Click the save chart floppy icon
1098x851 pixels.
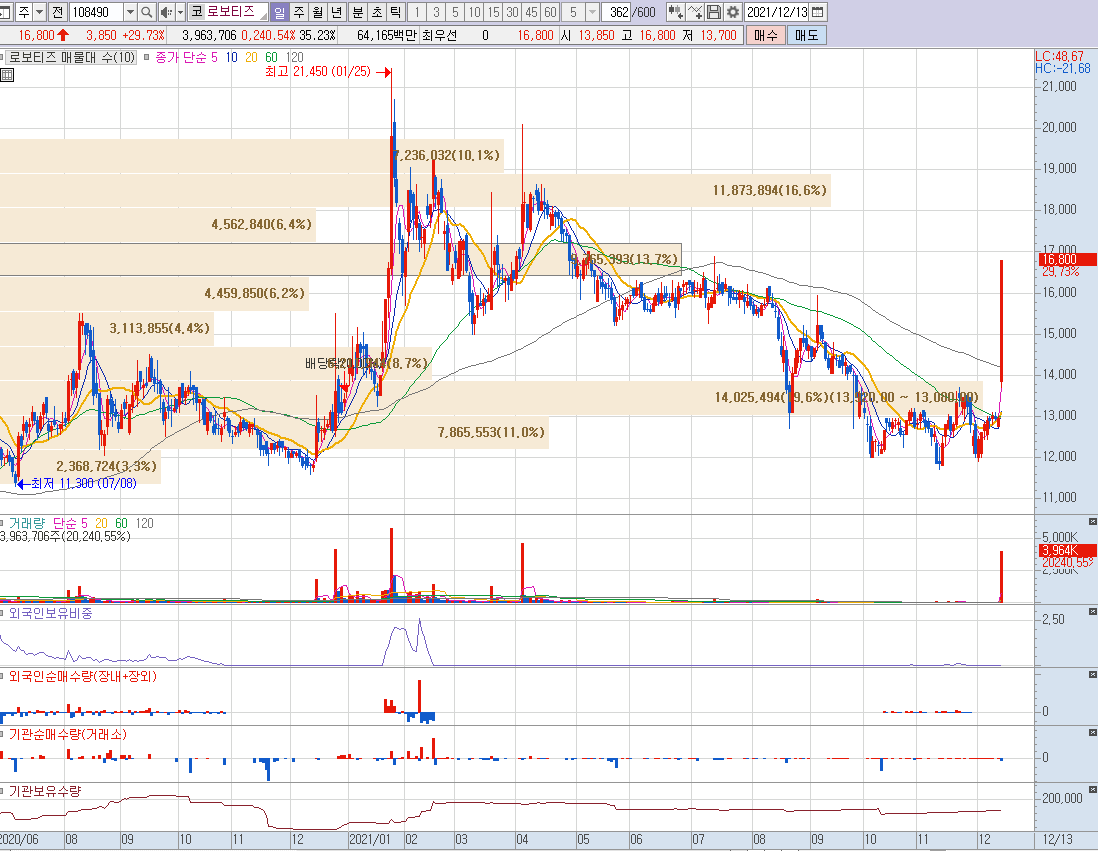coord(714,12)
